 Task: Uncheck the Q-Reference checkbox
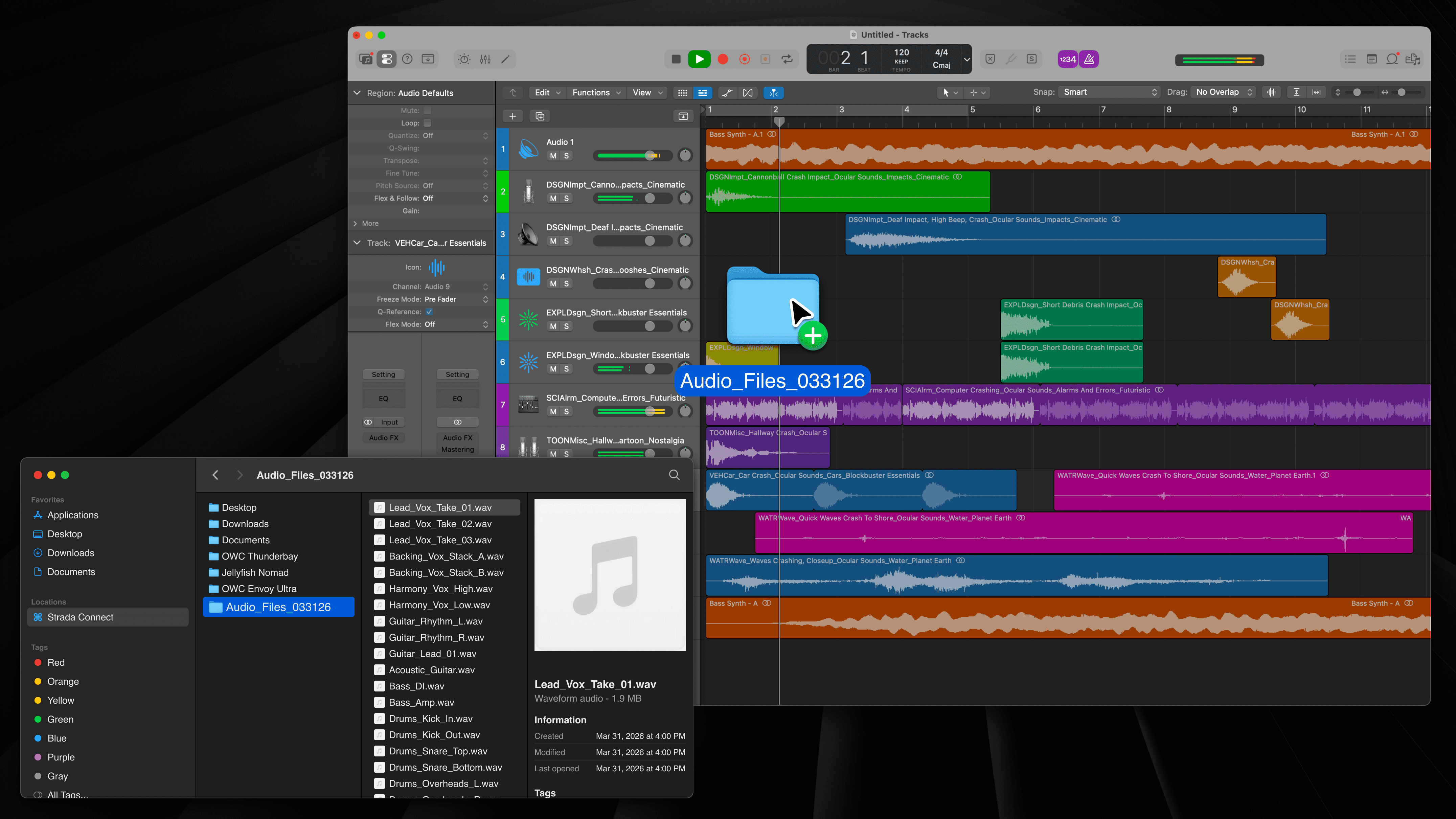click(429, 312)
